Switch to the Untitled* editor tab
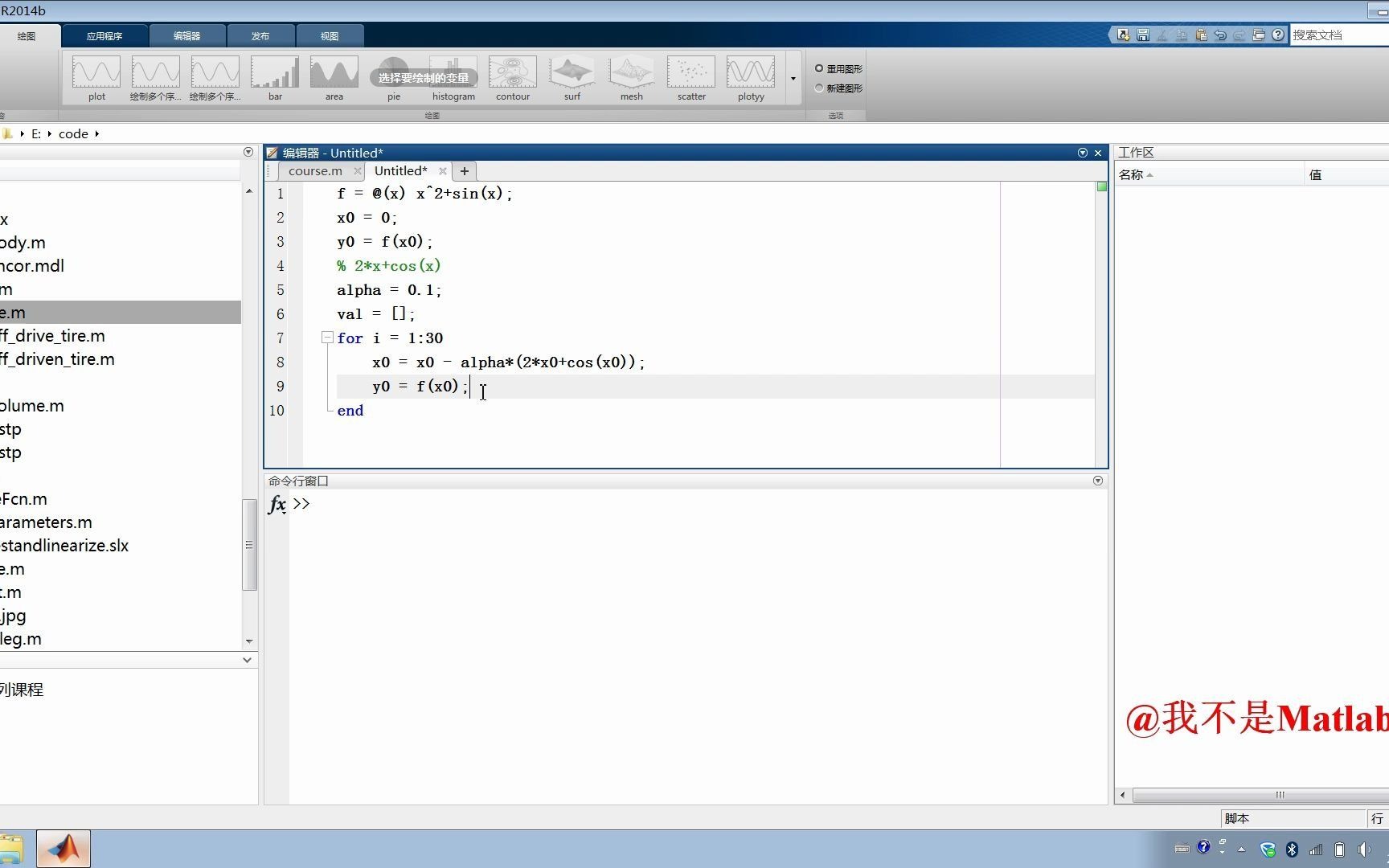Image resolution: width=1389 pixels, height=868 pixels. [x=401, y=171]
